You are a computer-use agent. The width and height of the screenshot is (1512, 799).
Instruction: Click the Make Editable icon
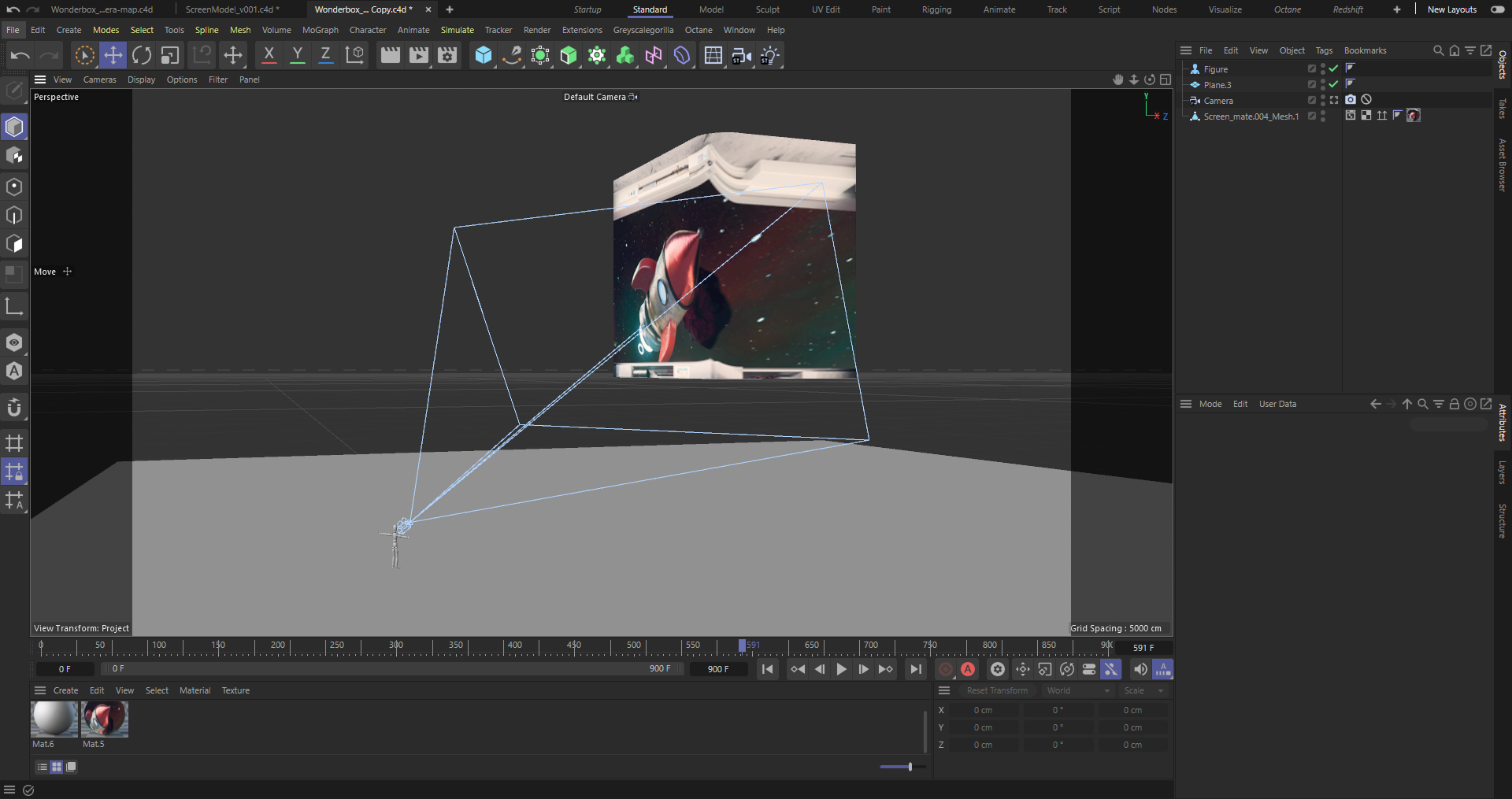(14, 90)
